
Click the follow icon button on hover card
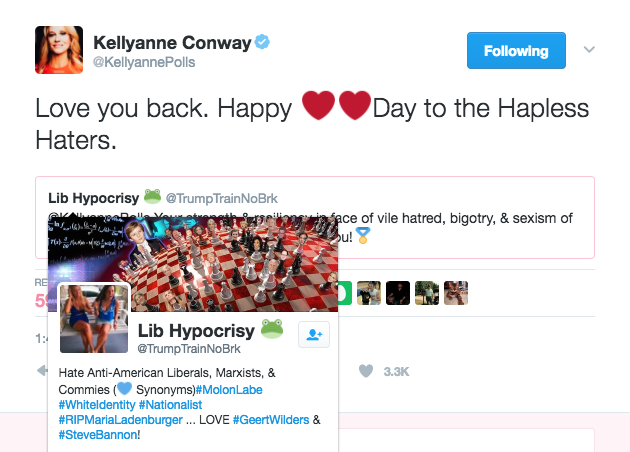coord(314,336)
